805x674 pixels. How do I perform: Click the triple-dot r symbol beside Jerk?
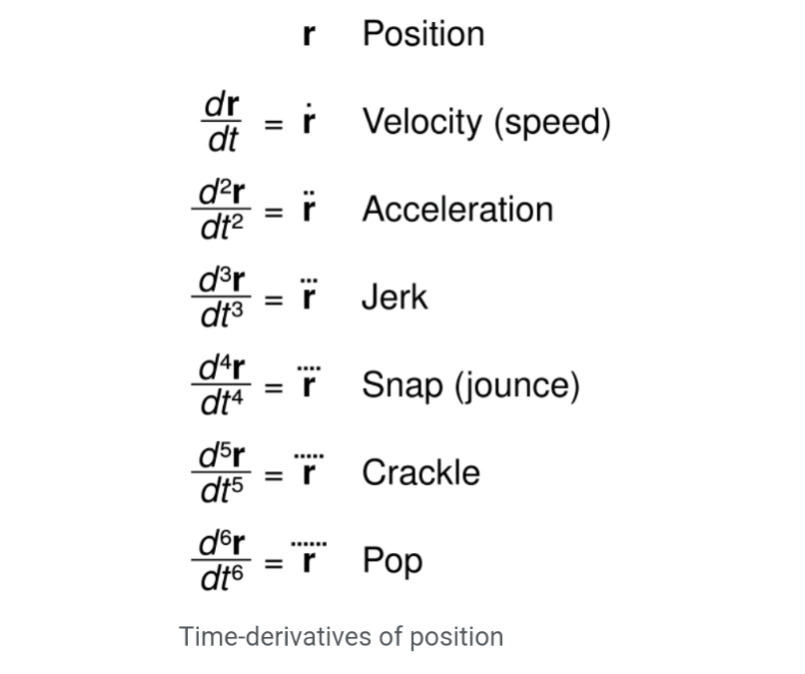[x=309, y=294]
